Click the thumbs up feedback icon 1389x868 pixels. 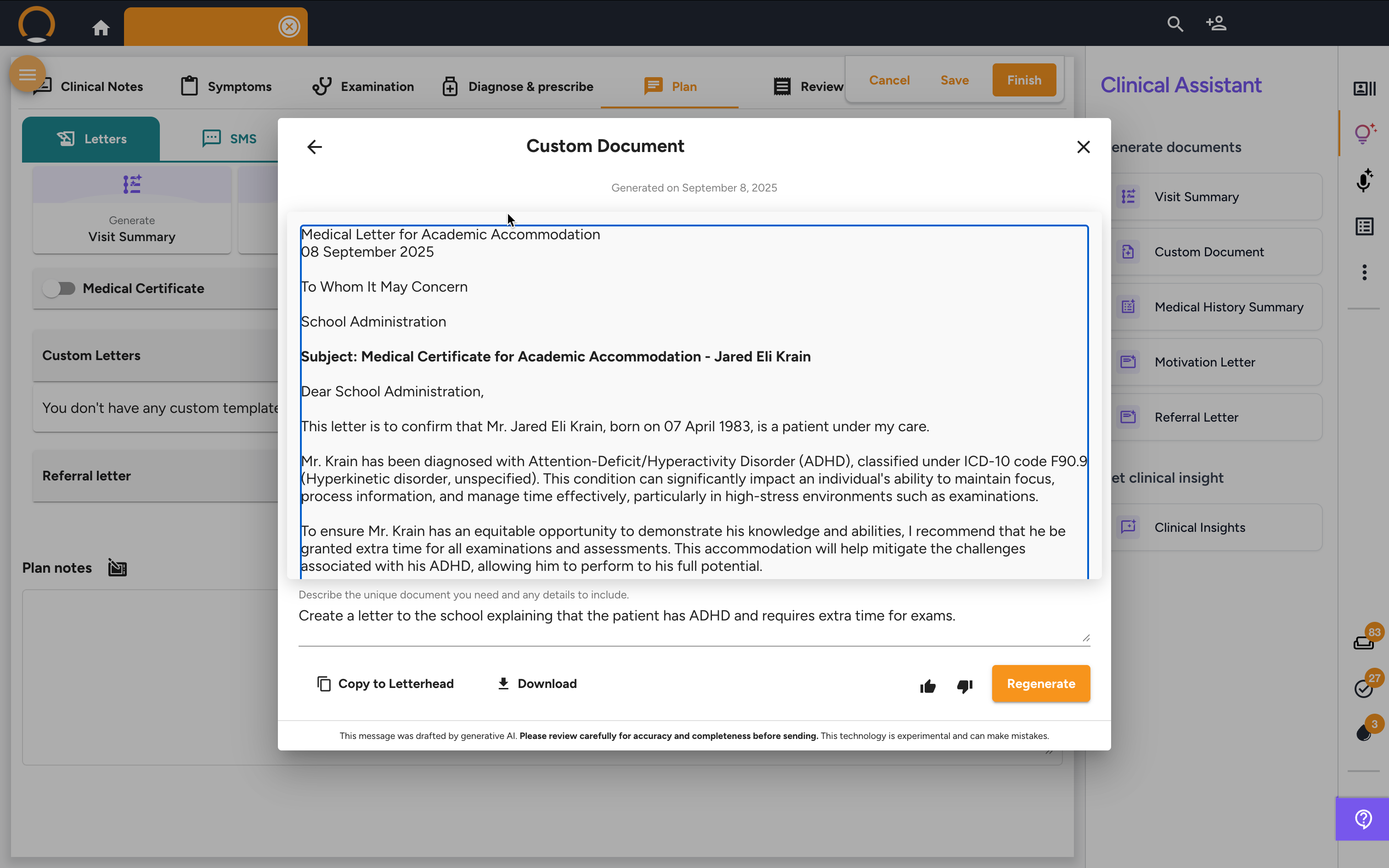(x=927, y=686)
